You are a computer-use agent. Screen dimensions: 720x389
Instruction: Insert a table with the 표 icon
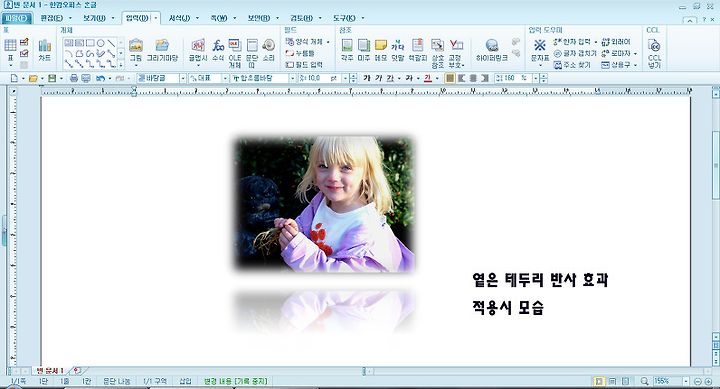10,50
